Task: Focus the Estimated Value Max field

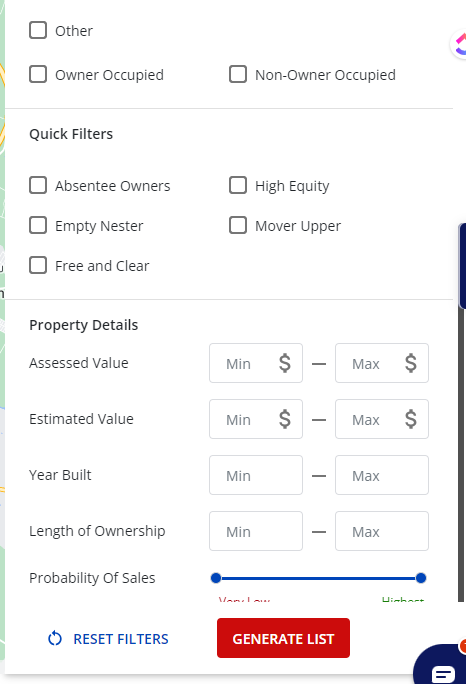Action: click(x=382, y=419)
